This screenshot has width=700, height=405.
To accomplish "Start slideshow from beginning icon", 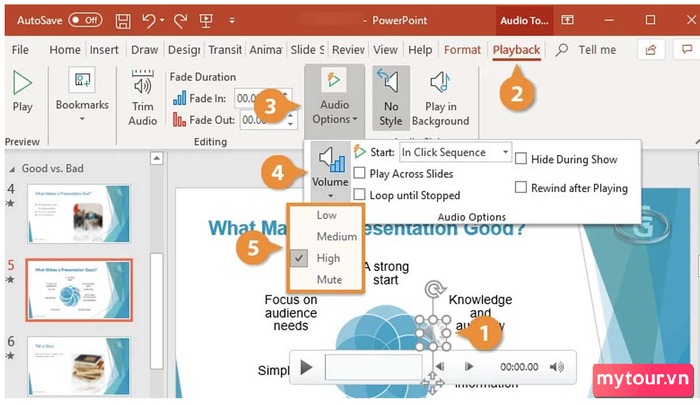I will 206,21.
